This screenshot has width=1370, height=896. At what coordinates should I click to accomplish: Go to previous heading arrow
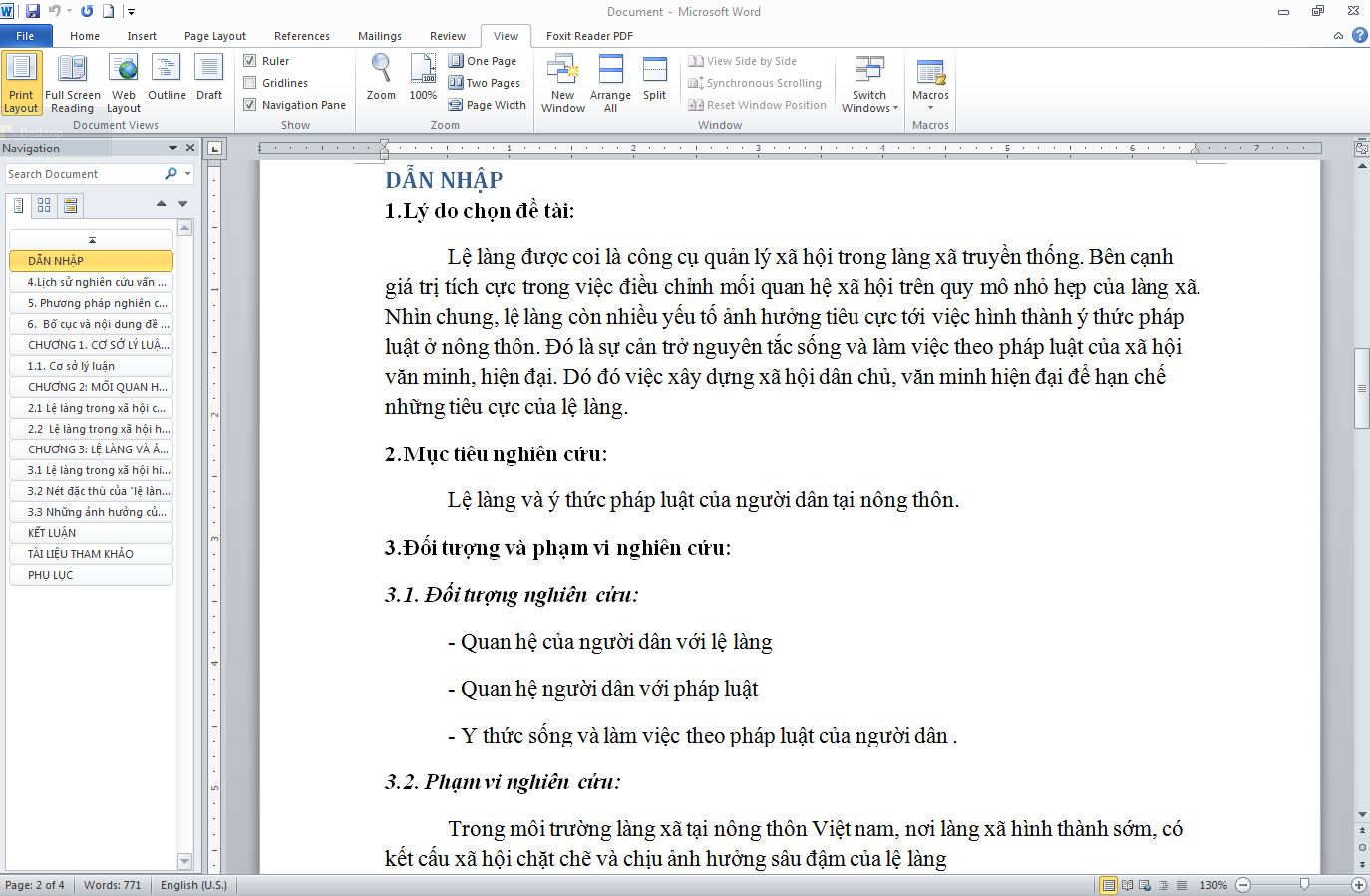click(x=161, y=204)
